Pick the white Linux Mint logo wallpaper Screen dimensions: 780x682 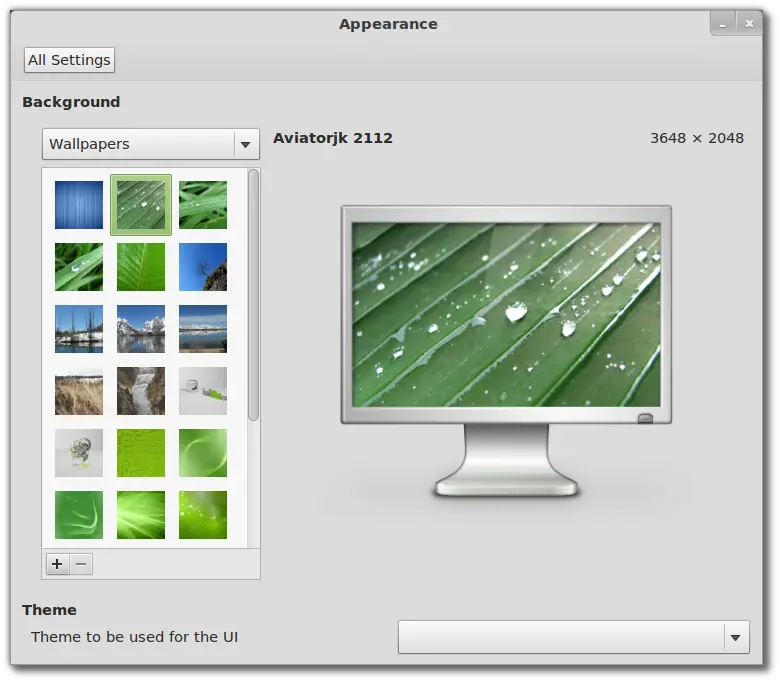[203, 391]
